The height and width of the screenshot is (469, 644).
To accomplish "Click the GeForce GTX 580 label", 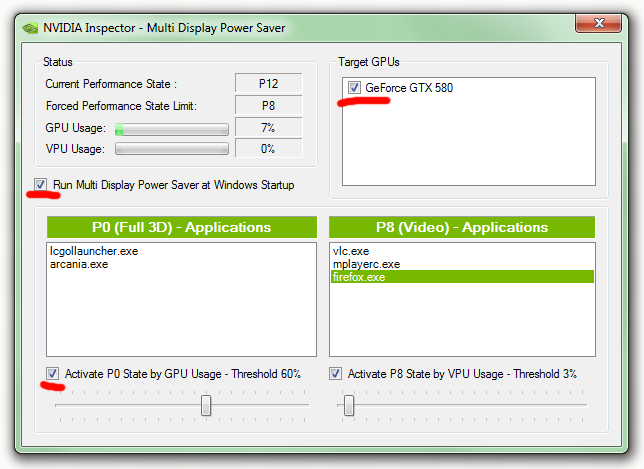I will [409, 88].
